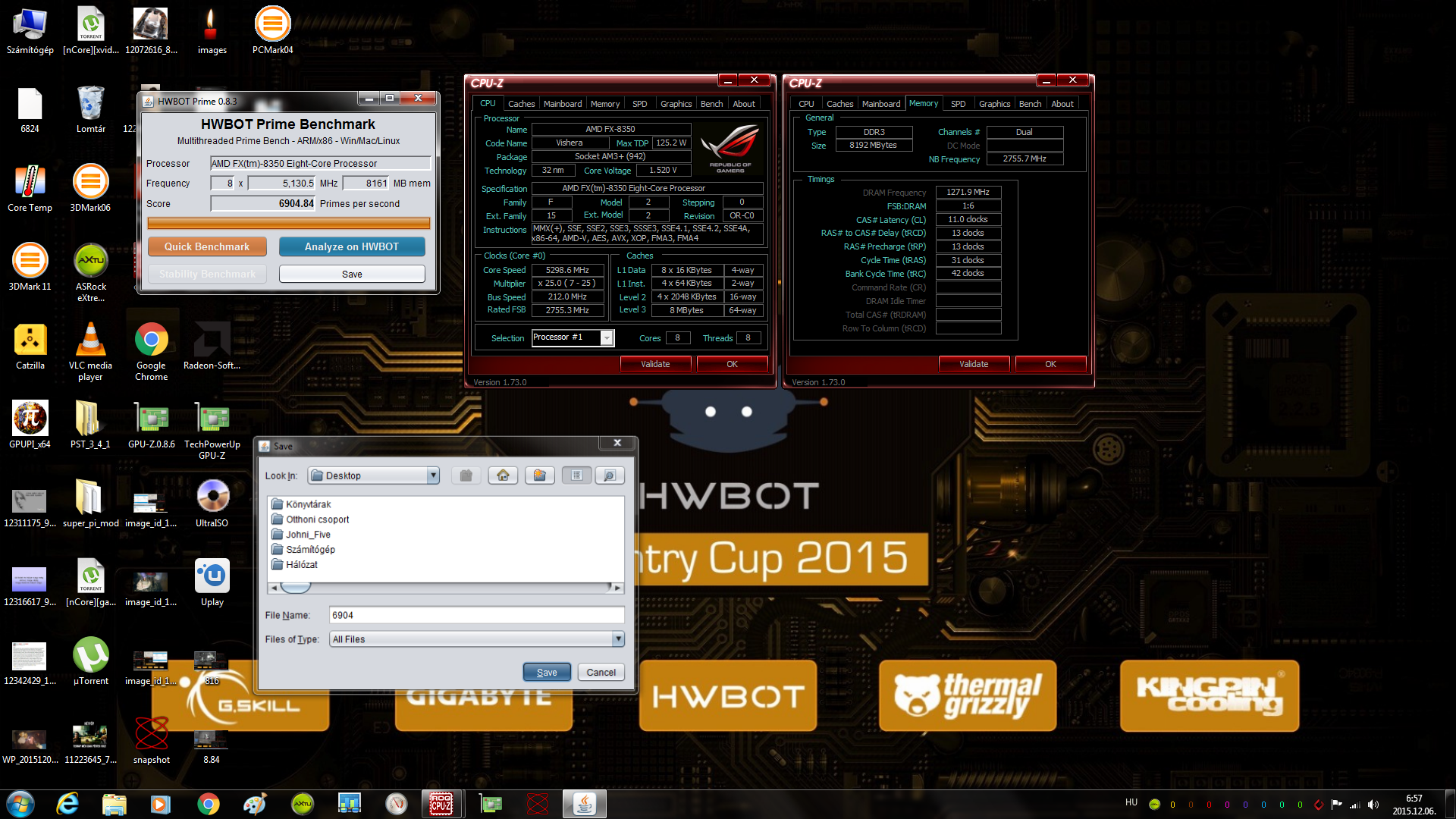Click OK in right CPU-Z window
The width and height of the screenshot is (1456, 819).
pos(1050,364)
